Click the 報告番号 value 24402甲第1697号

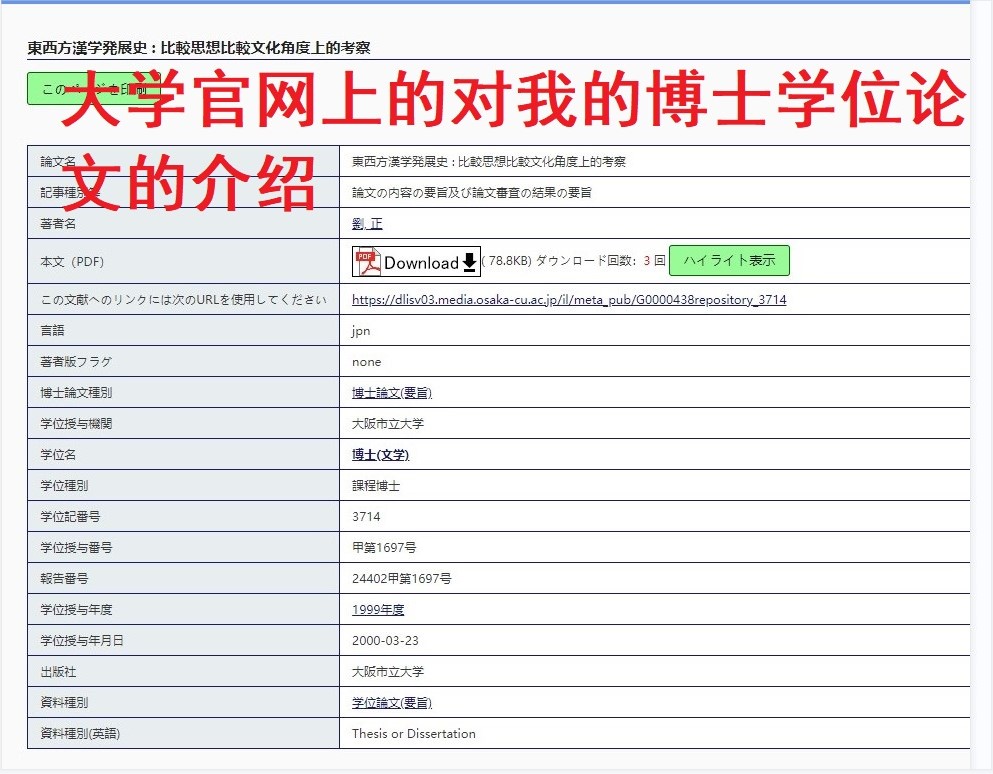point(401,579)
